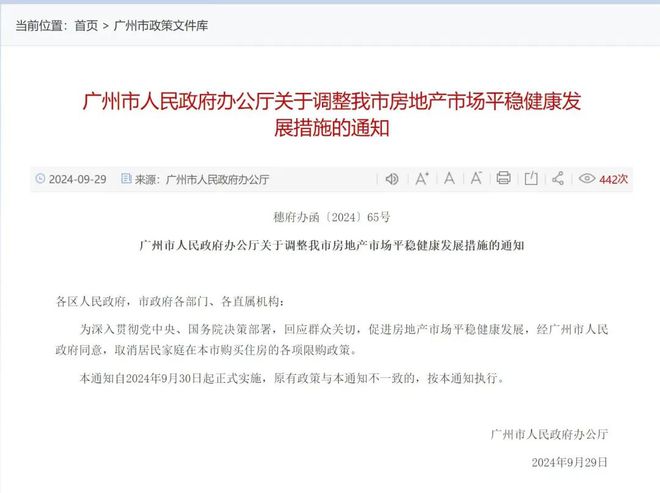Click the paragraph mentioning 取消…限购政策

(x=332, y=340)
